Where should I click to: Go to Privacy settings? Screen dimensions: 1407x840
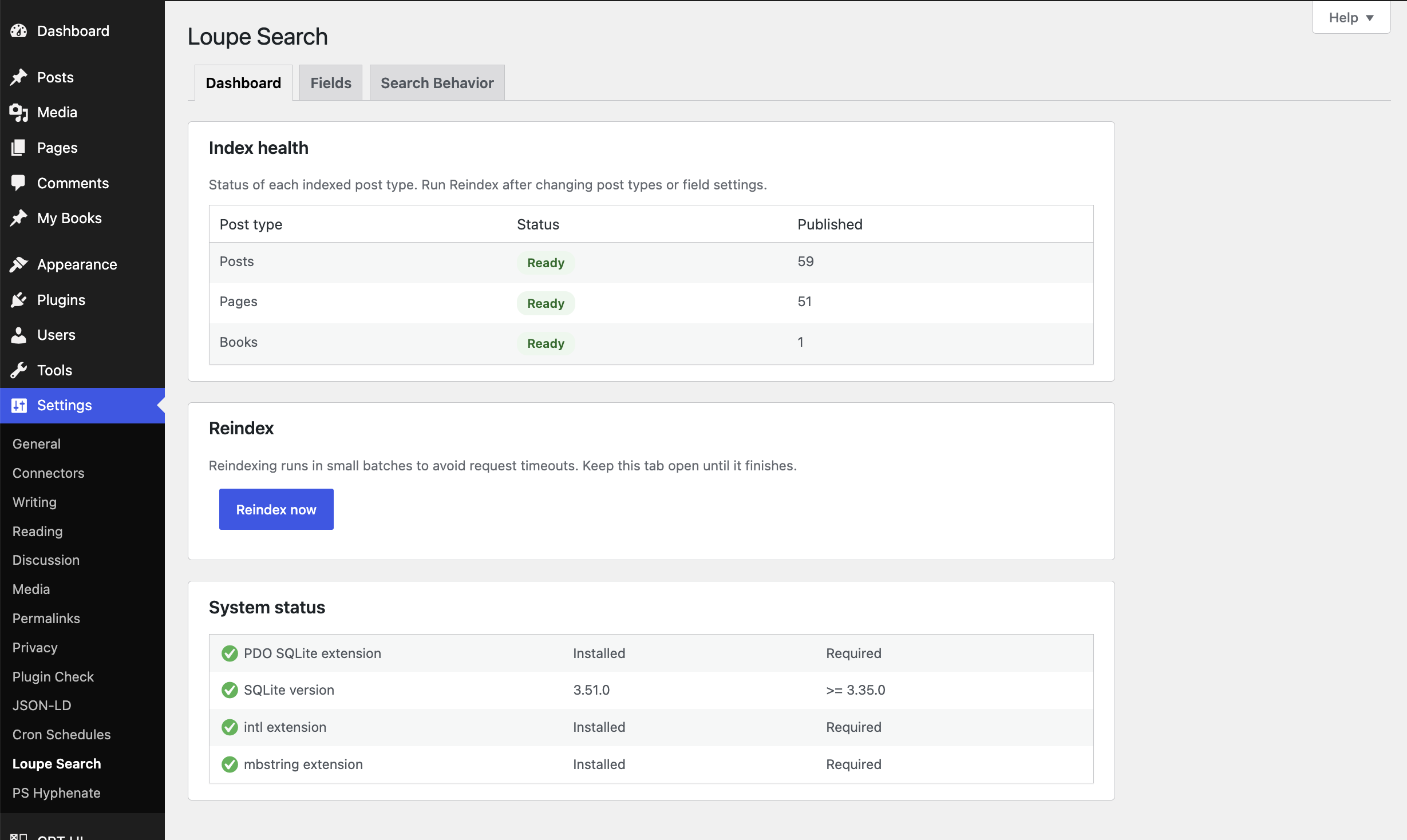(35, 648)
